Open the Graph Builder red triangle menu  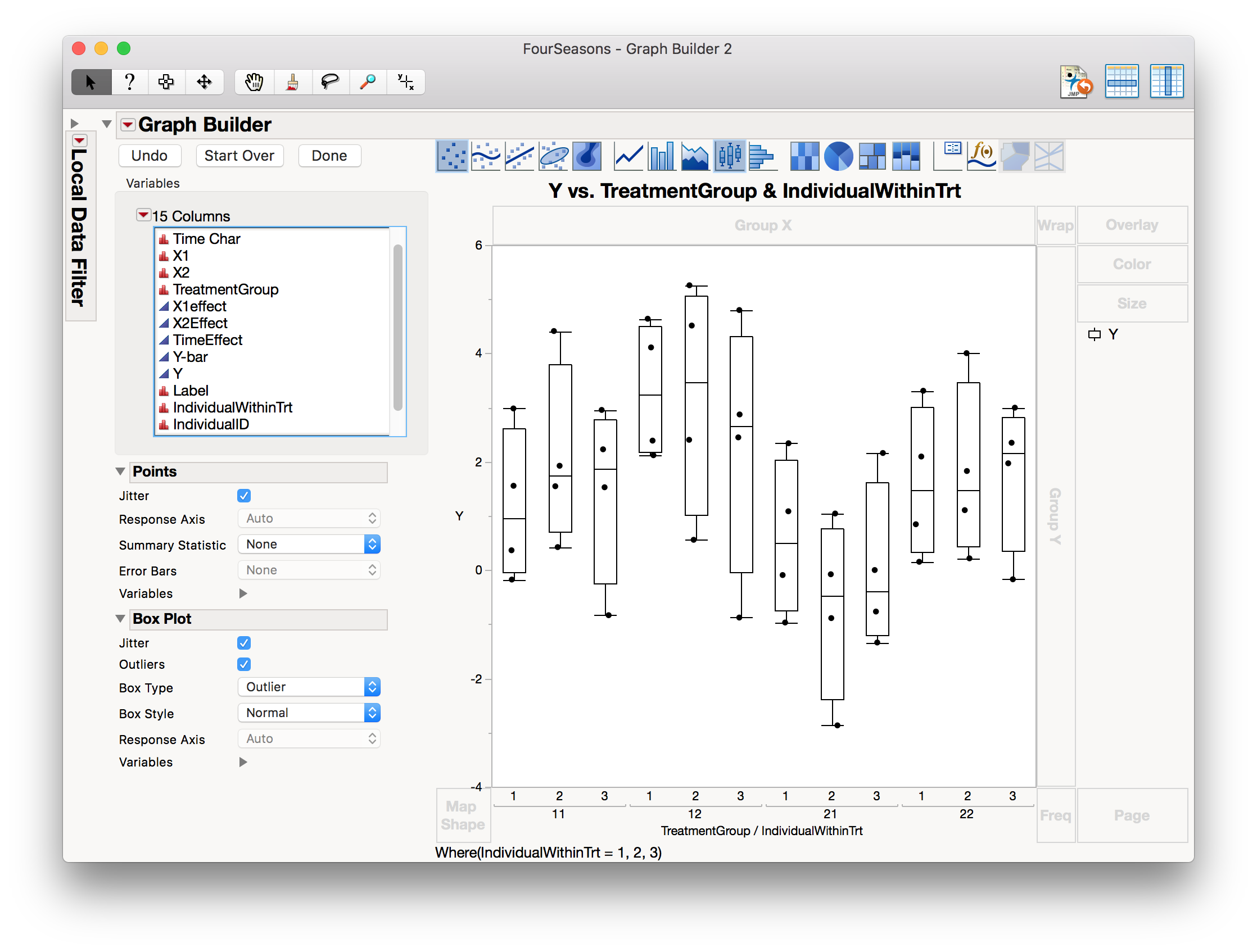128,124
